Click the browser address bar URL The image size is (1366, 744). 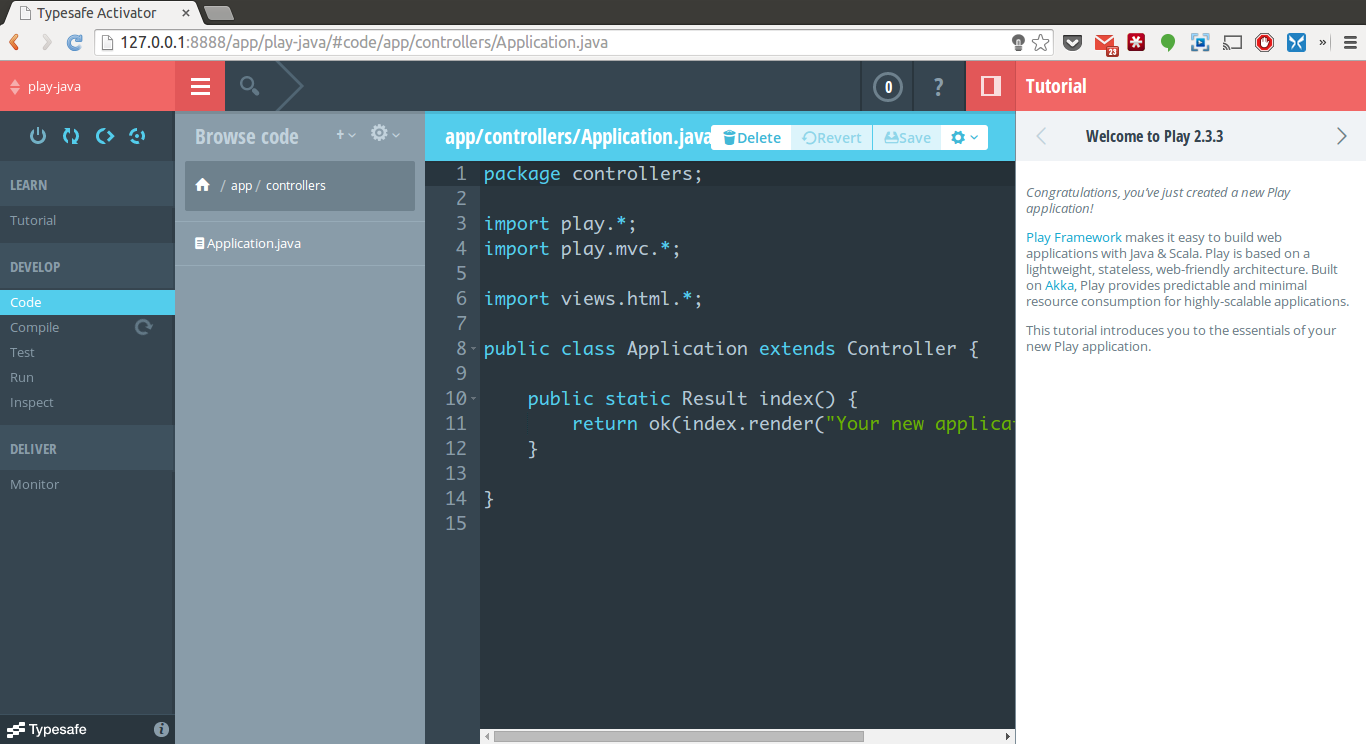(x=364, y=42)
